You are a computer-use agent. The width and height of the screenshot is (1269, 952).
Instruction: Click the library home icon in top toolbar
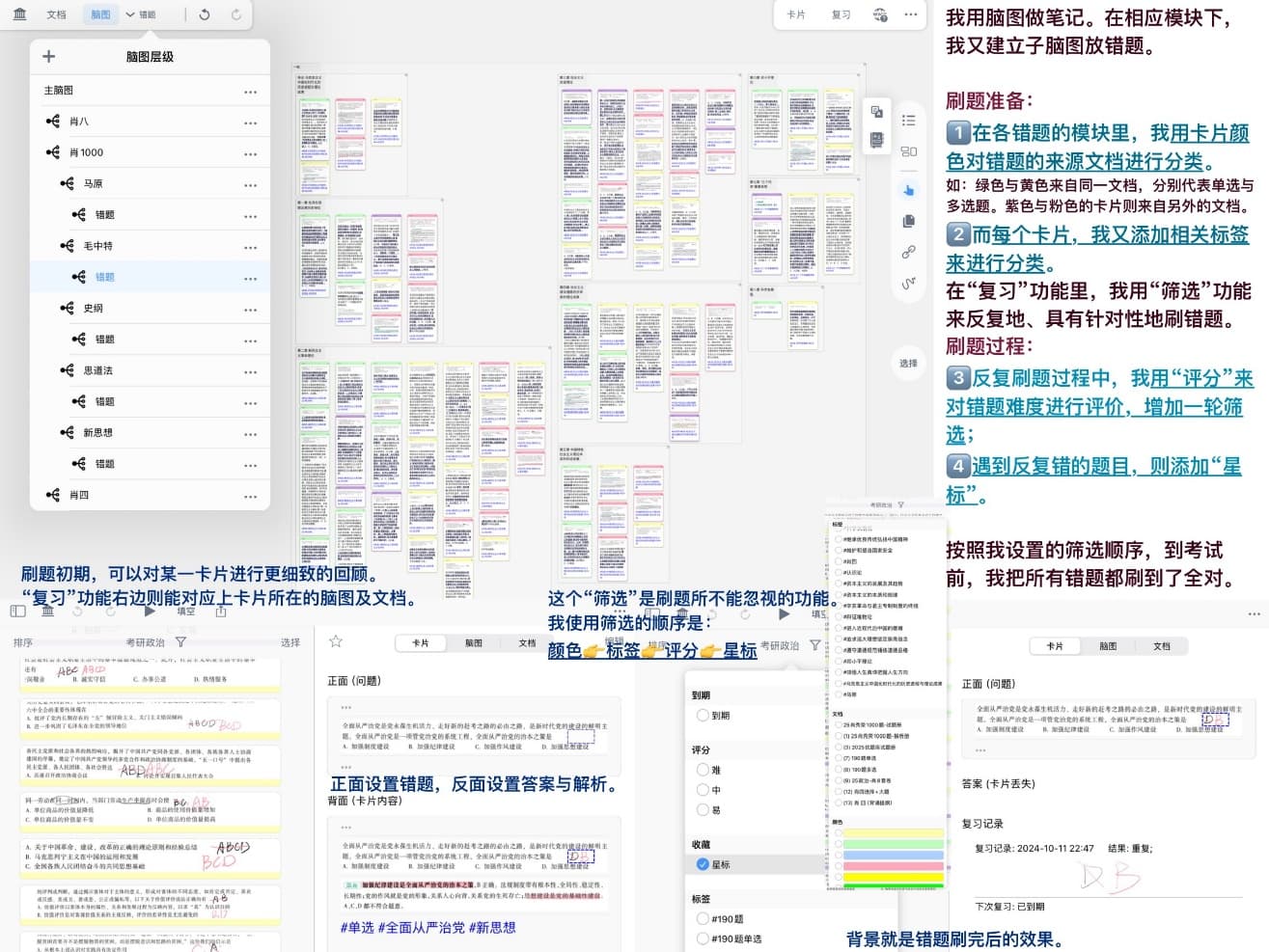[x=19, y=14]
